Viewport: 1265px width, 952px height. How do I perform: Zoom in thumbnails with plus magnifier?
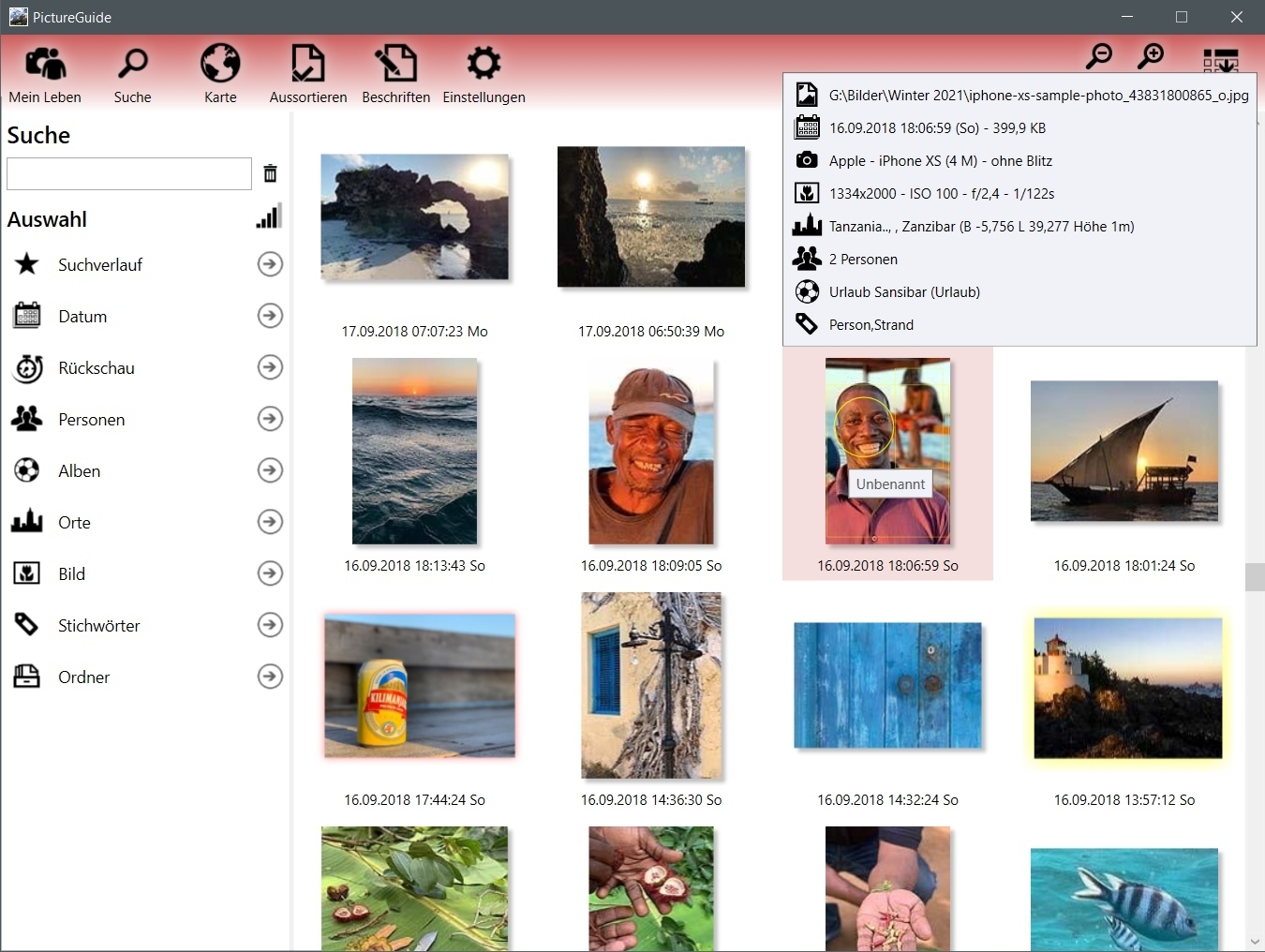(1151, 56)
